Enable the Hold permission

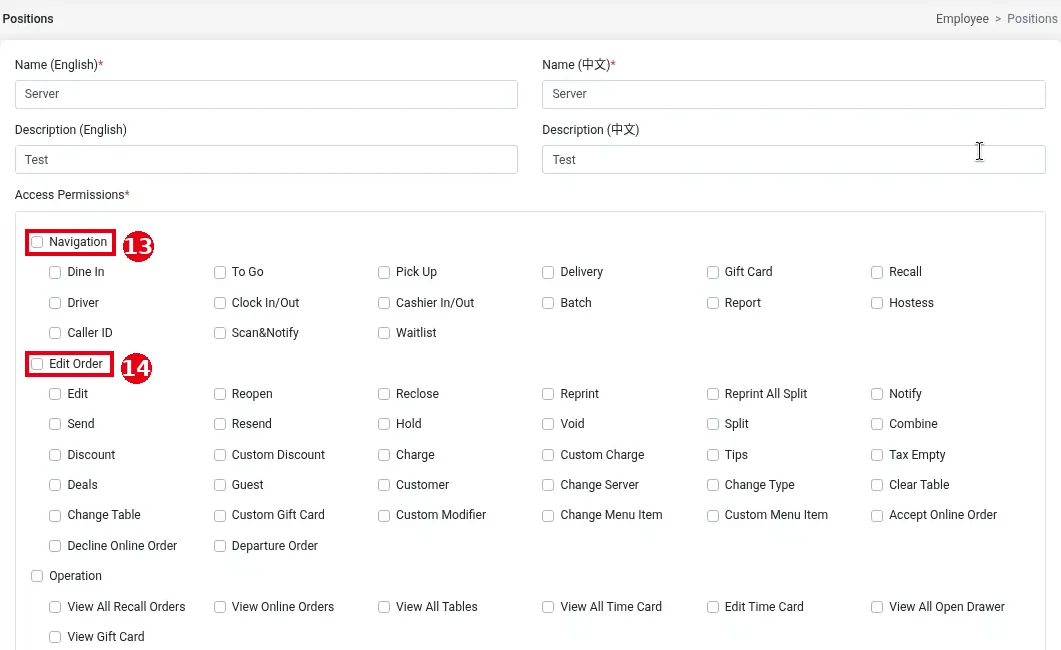tap(384, 424)
